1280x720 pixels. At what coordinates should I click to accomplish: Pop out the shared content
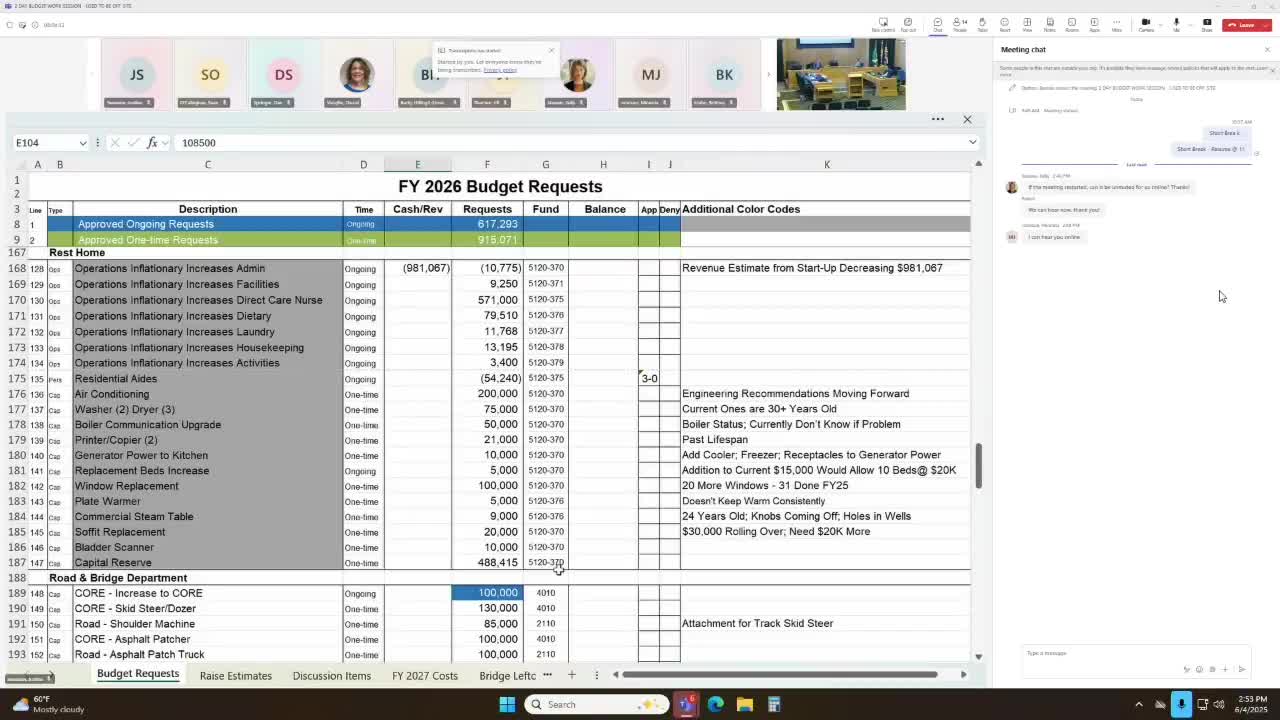point(908,24)
